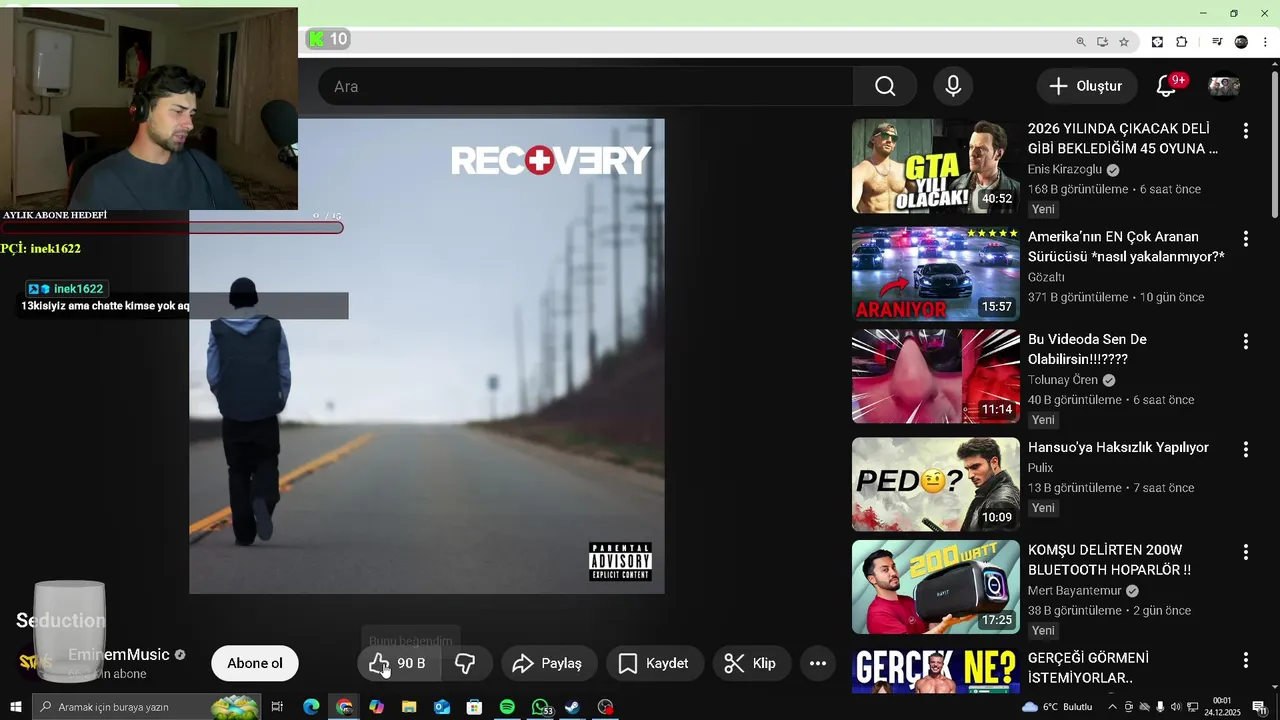The width and height of the screenshot is (1280, 720).
Task: Click the Paylaş share button
Action: click(x=547, y=663)
